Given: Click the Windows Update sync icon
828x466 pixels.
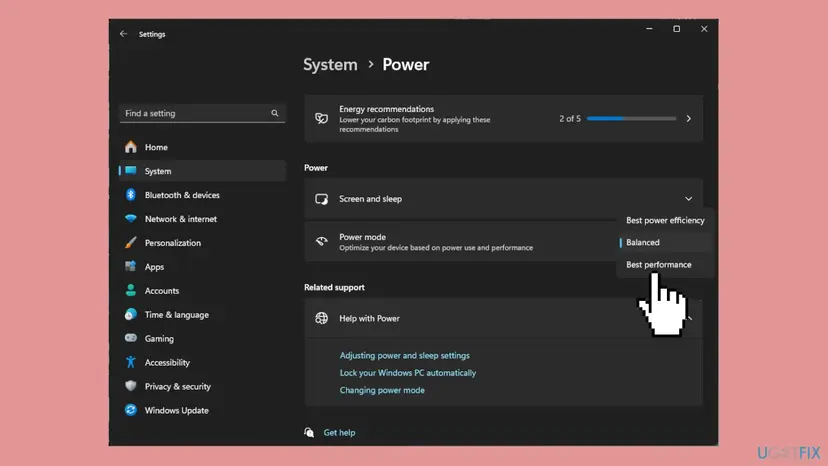Looking at the screenshot, I should click(x=131, y=410).
